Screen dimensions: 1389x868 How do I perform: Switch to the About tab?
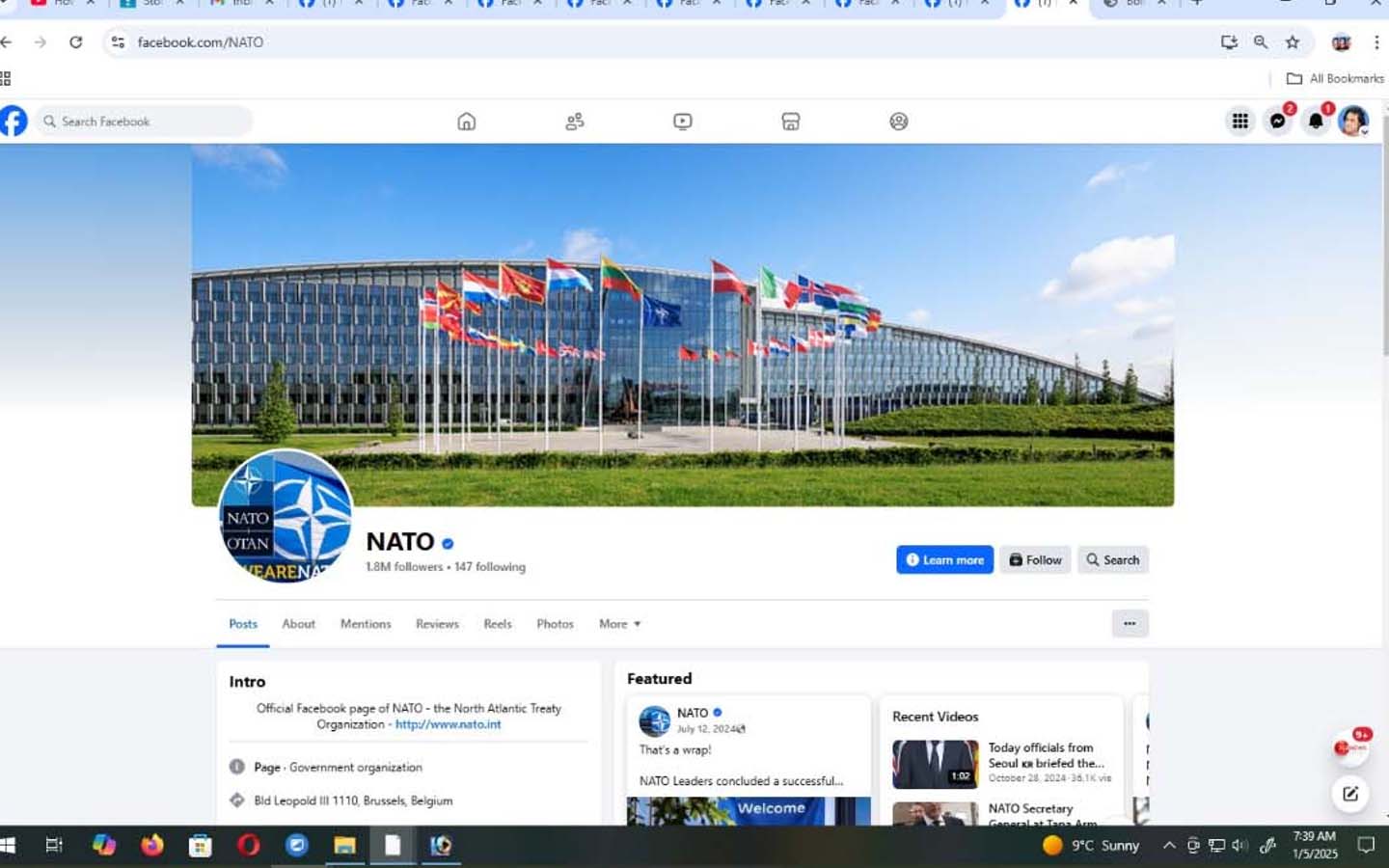pos(299,624)
